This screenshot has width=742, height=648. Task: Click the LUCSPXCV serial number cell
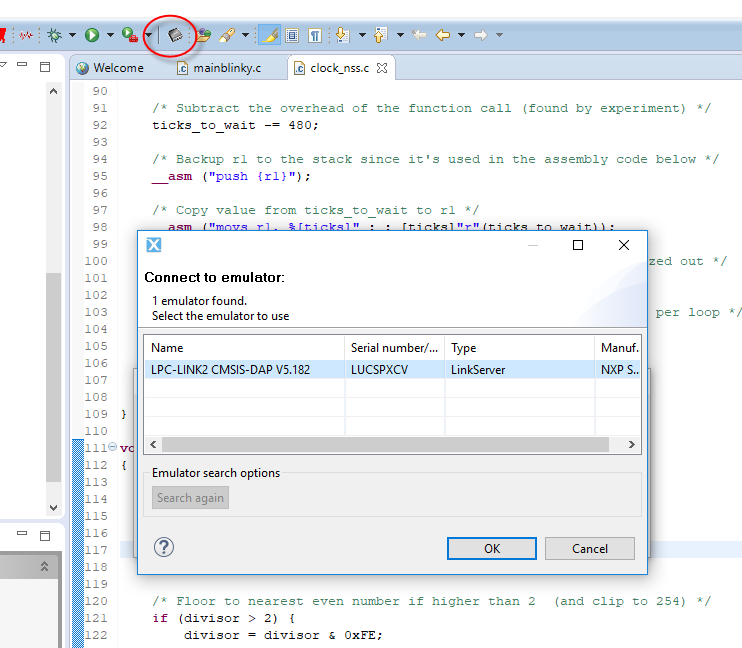coord(380,370)
